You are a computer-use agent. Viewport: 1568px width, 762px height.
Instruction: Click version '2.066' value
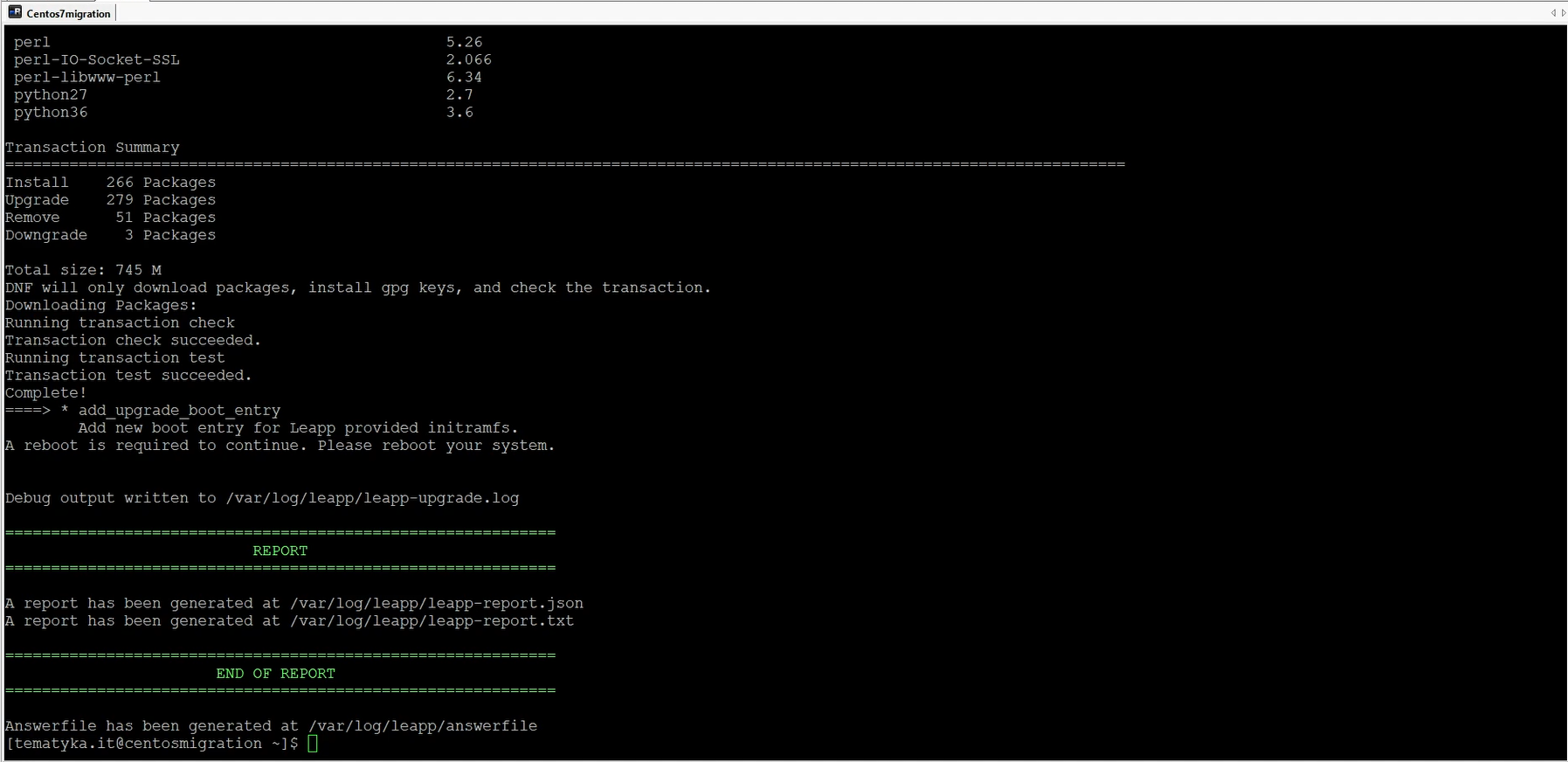point(469,59)
